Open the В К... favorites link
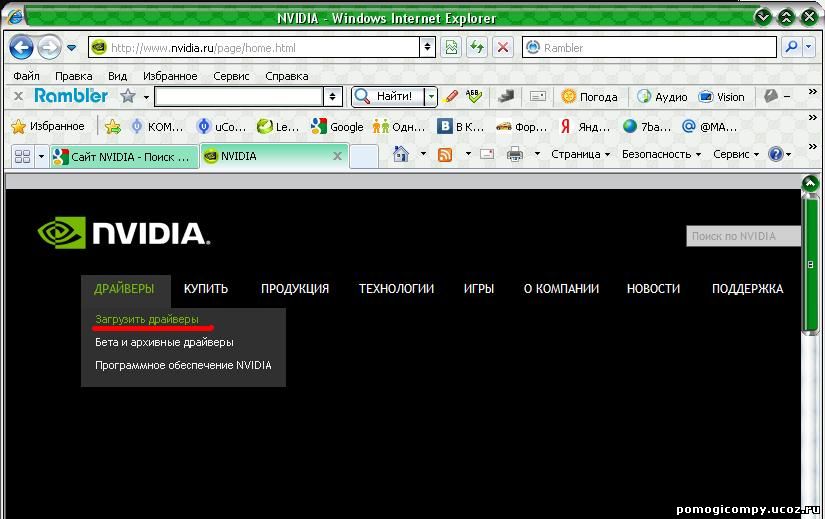This screenshot has width=825, height=519. pyautogui.click(x=460, y=126)
